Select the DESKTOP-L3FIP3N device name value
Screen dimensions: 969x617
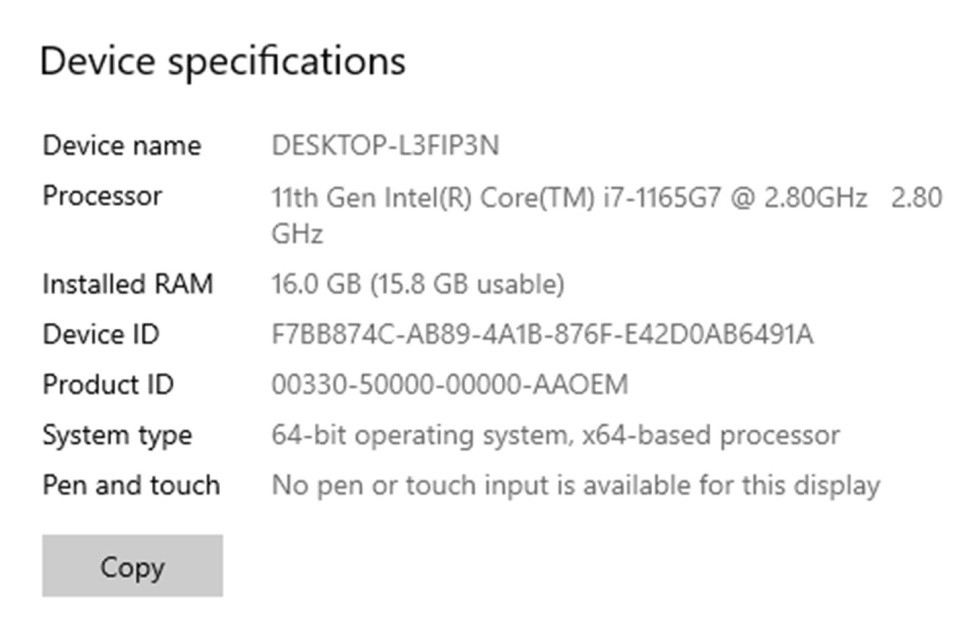click(385, 146)
